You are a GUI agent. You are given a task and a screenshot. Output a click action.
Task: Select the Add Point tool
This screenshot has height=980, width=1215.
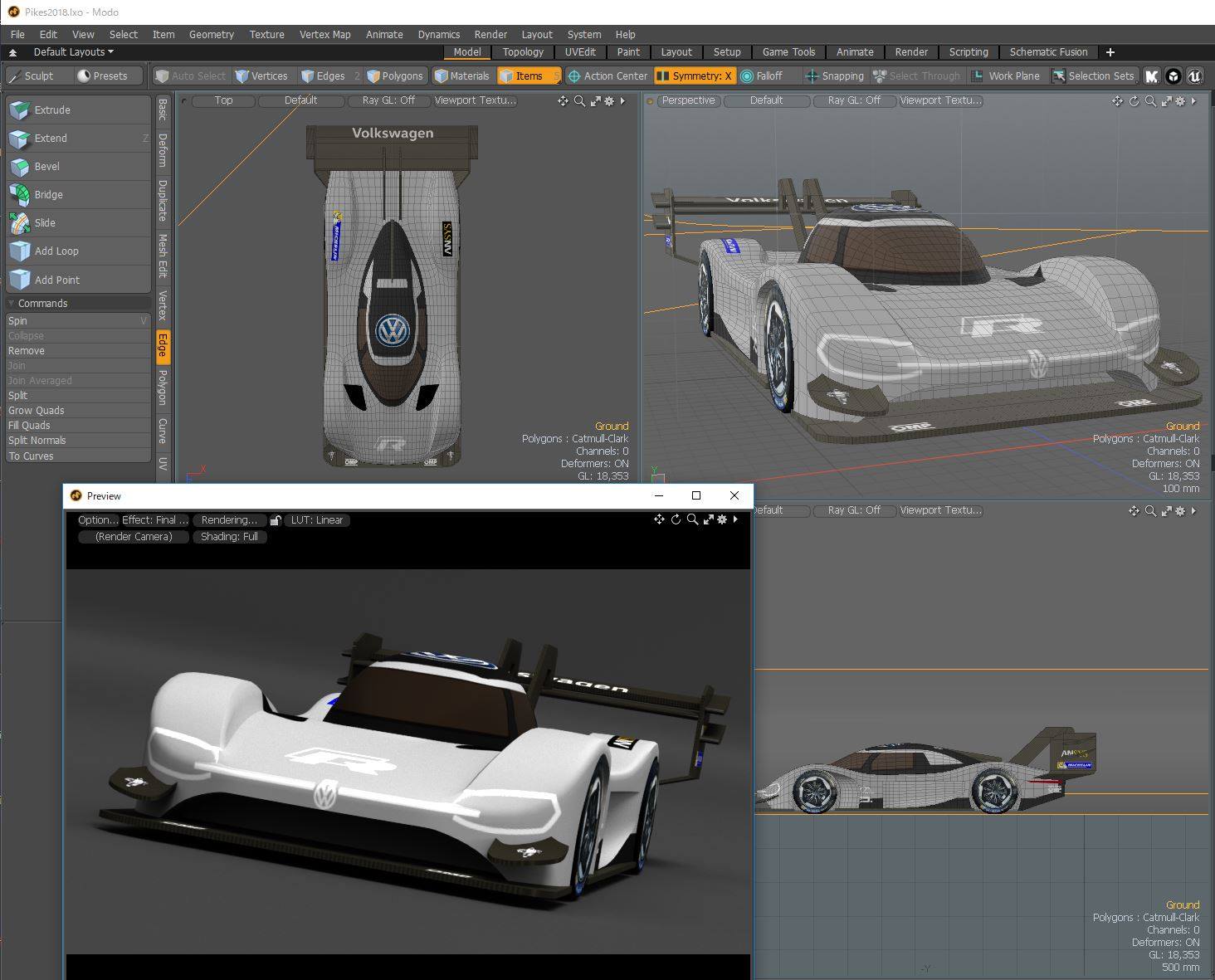pos(78,280)
